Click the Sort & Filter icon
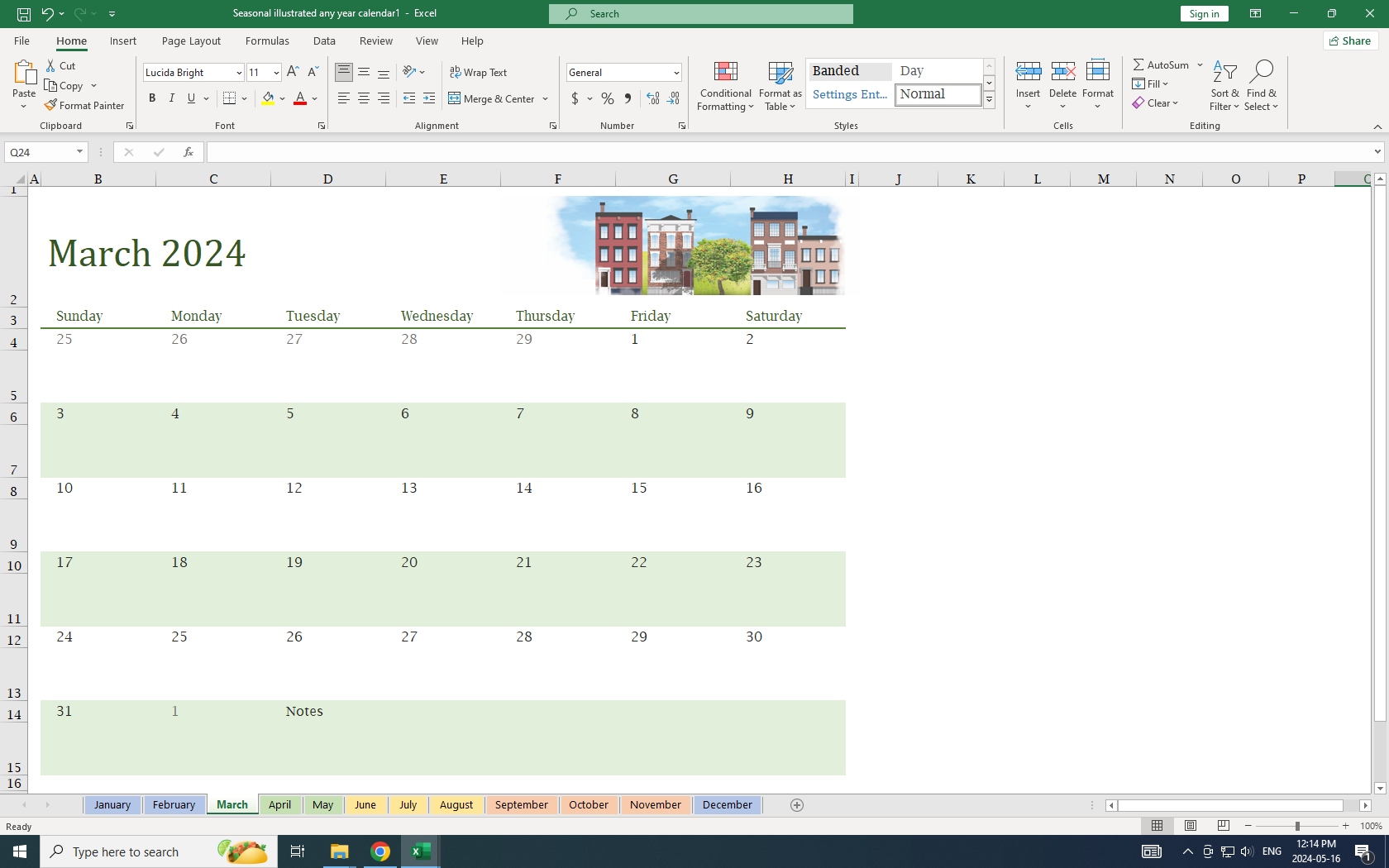 (1224, 86)
